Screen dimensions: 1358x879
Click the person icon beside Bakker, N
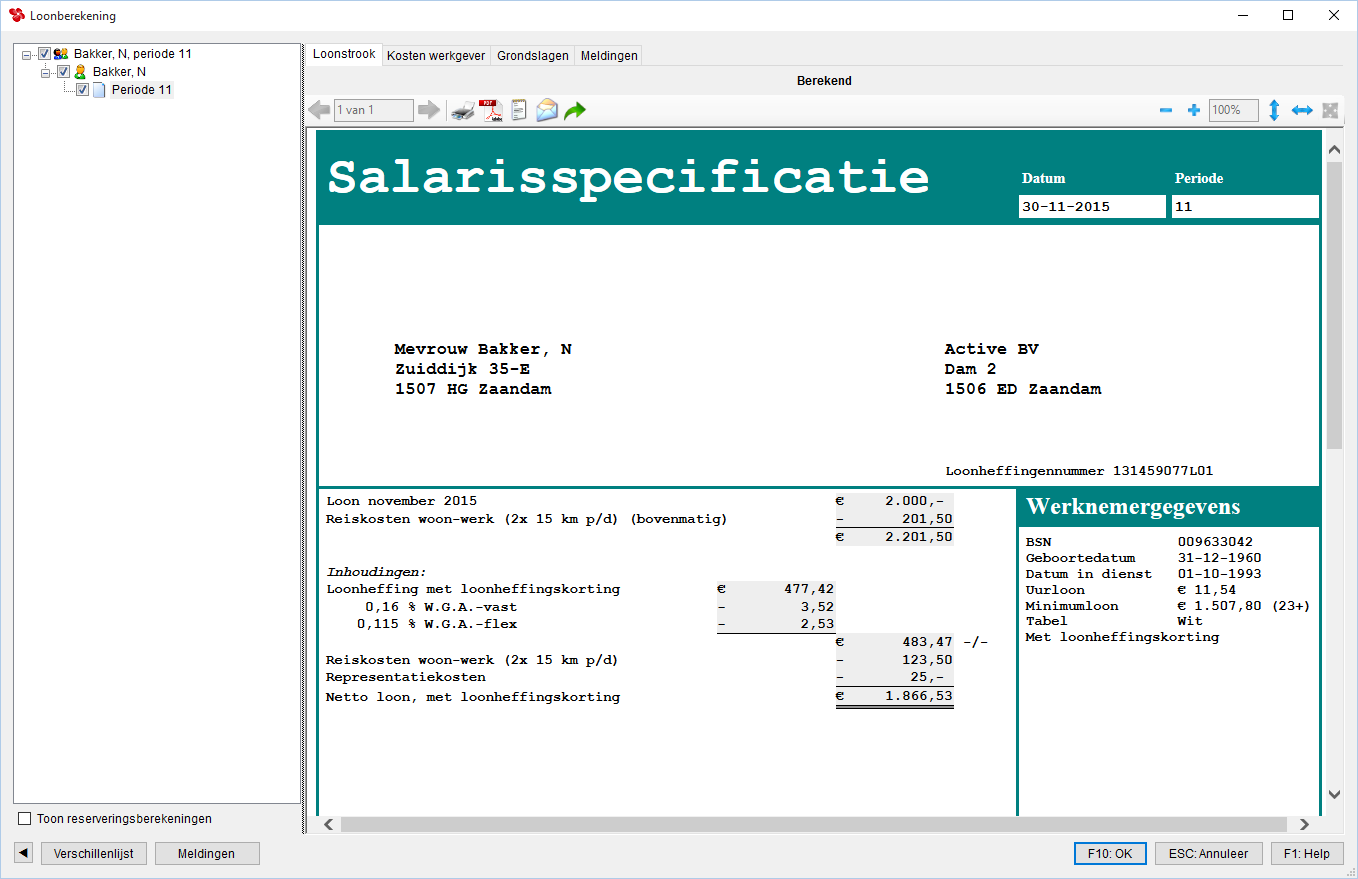(x=80, y=72)
